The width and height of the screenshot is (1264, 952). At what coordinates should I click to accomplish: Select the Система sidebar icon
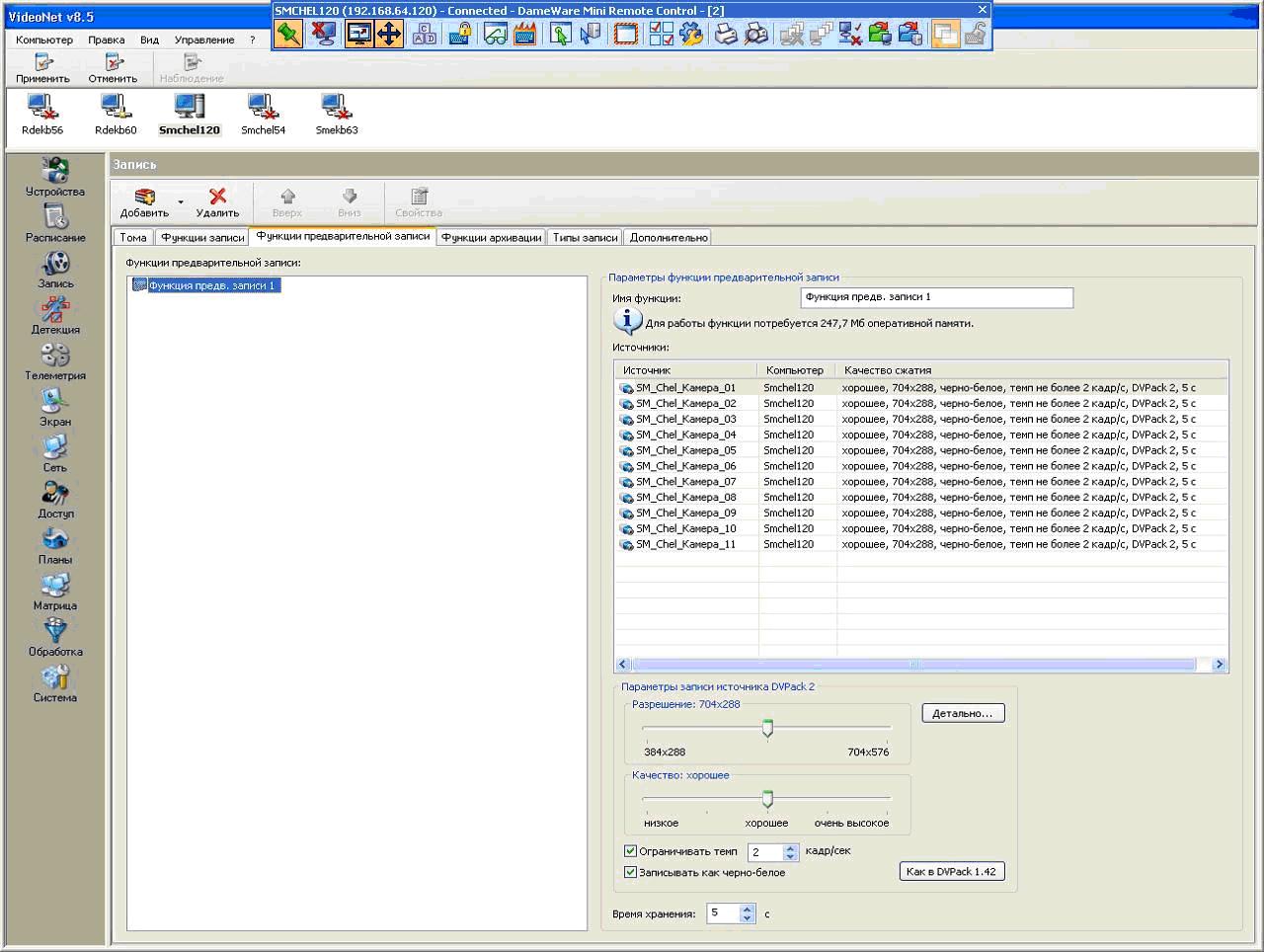(55, 684)
